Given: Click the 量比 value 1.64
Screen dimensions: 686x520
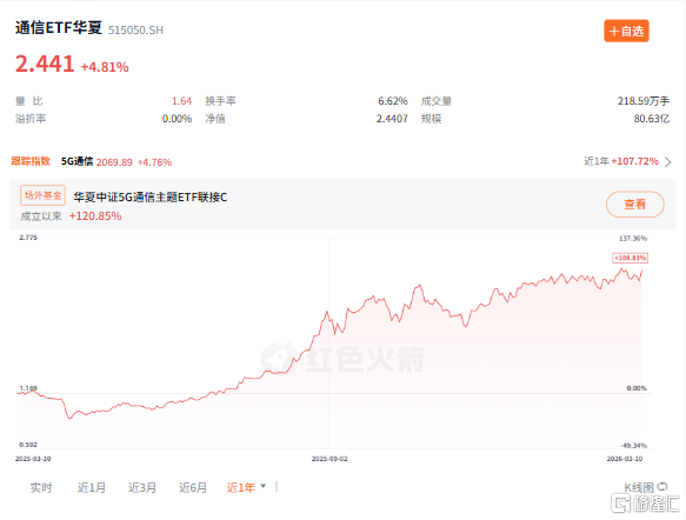Looking at the screenshot, I should click(182, 101).
